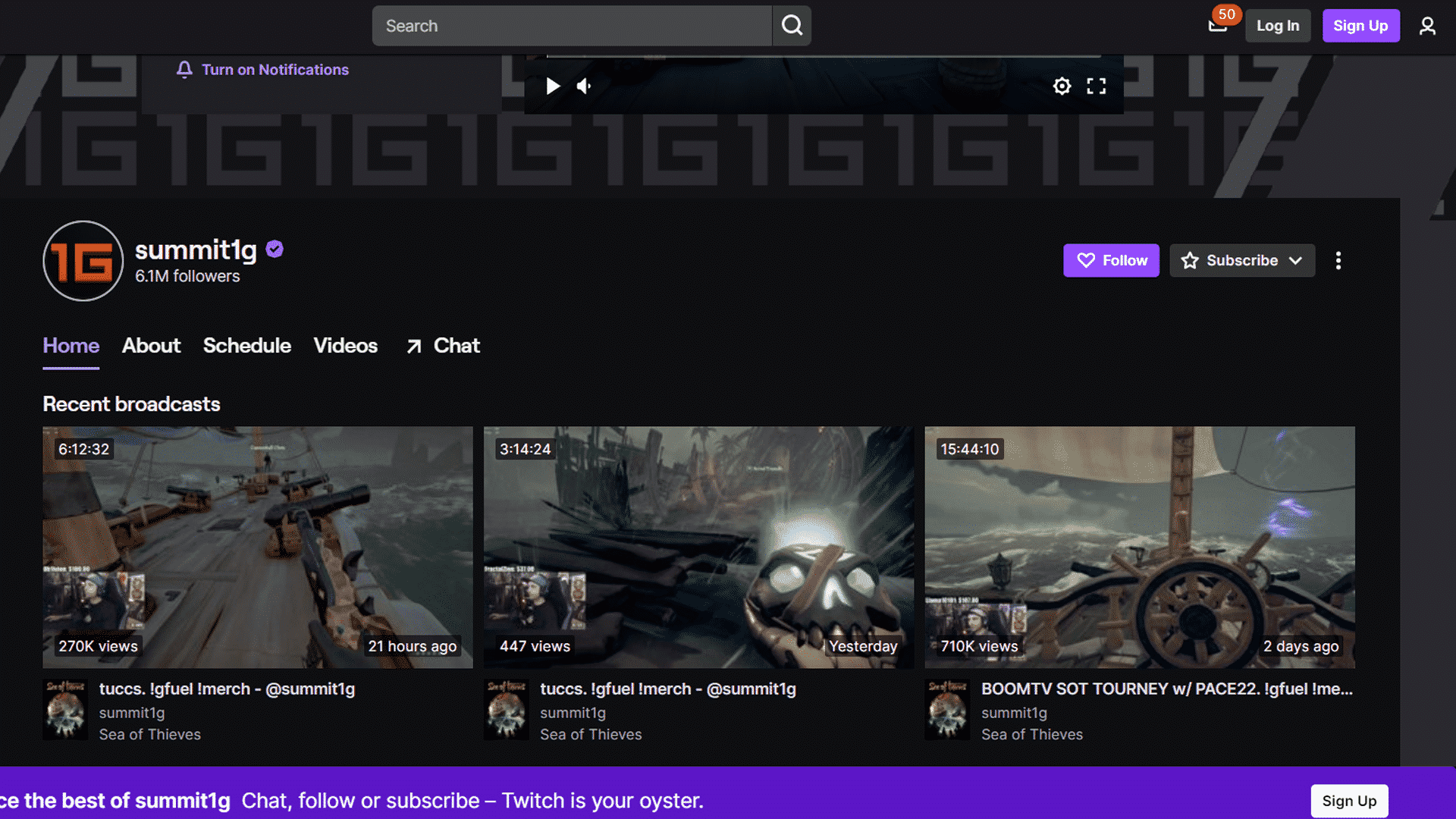
Task: Open the three-dot channel options menu
Action: coord(1338,261)
